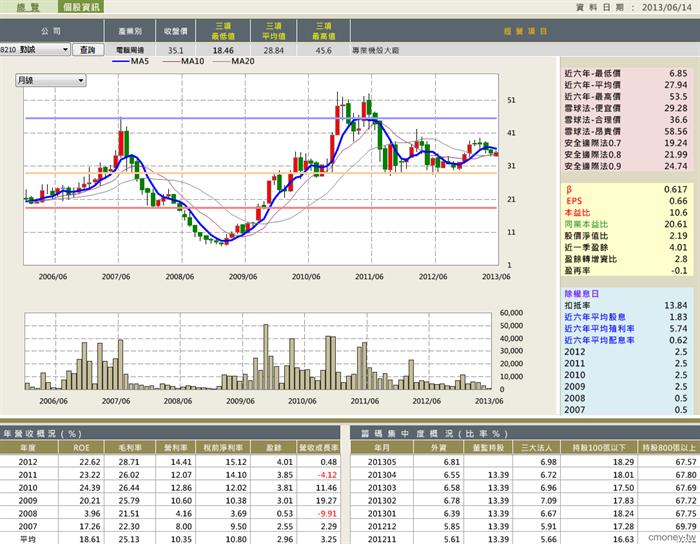This screenshot has width=700, height=544.
Task: Click the 安全邊際法0.9 value 24.74
Action: click(x=676, y=166)
